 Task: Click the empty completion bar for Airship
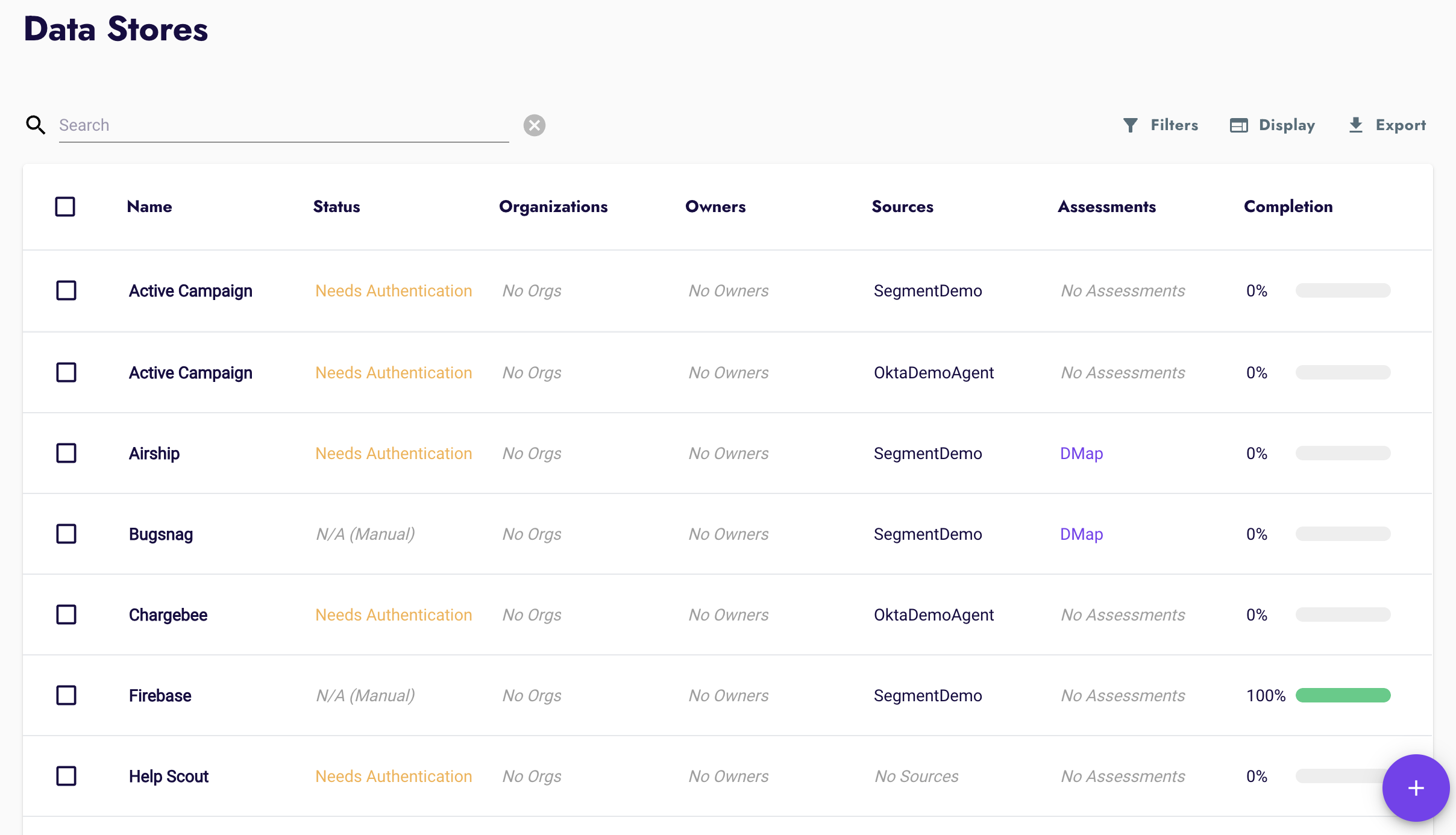(x=1343, y=453)
